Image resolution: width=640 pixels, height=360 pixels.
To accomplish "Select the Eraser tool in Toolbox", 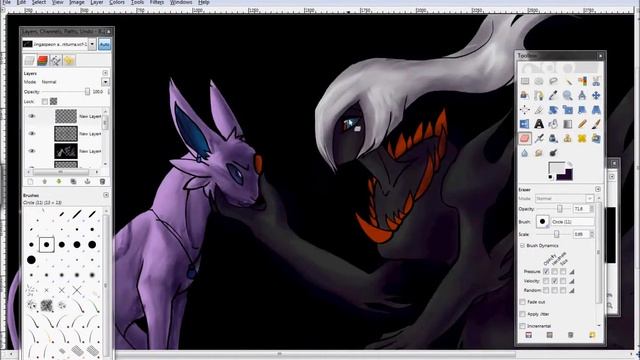I will 525,138.
